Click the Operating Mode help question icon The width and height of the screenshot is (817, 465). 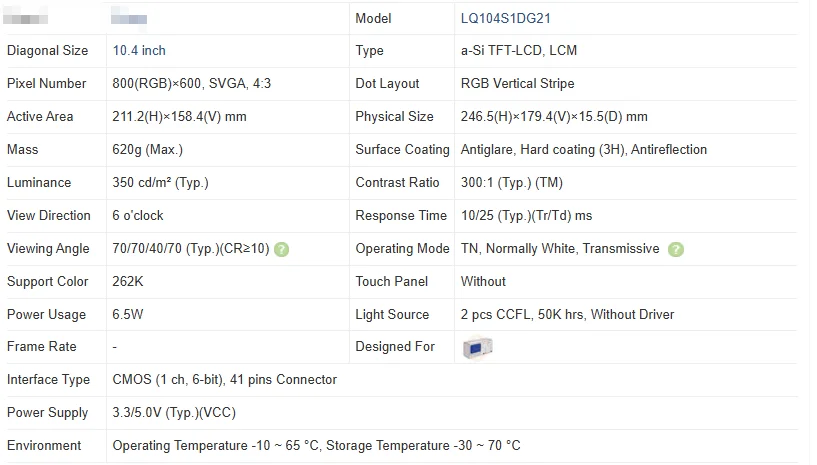tap(676, 250)
